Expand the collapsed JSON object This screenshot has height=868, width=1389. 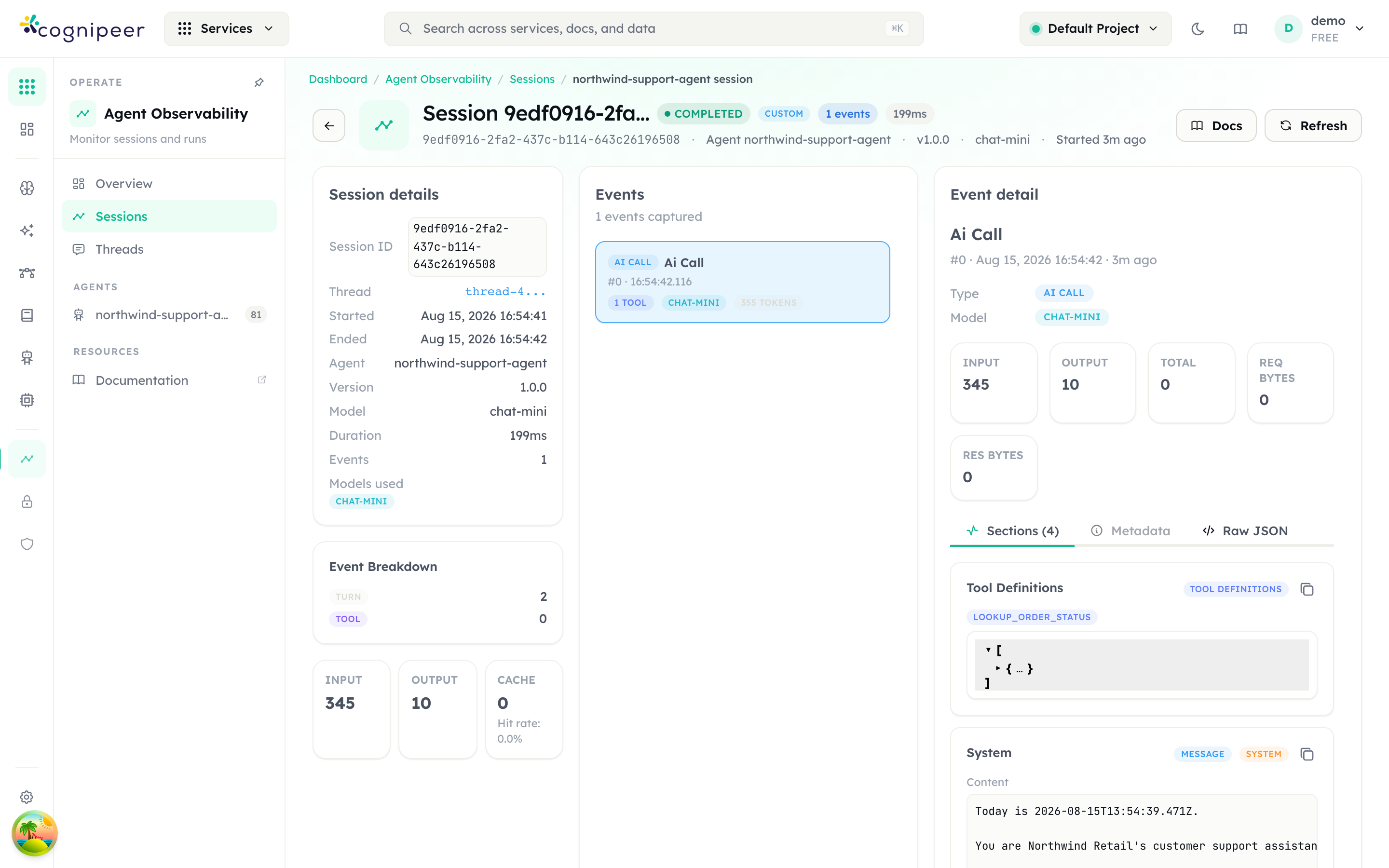[x=998, y=668]
